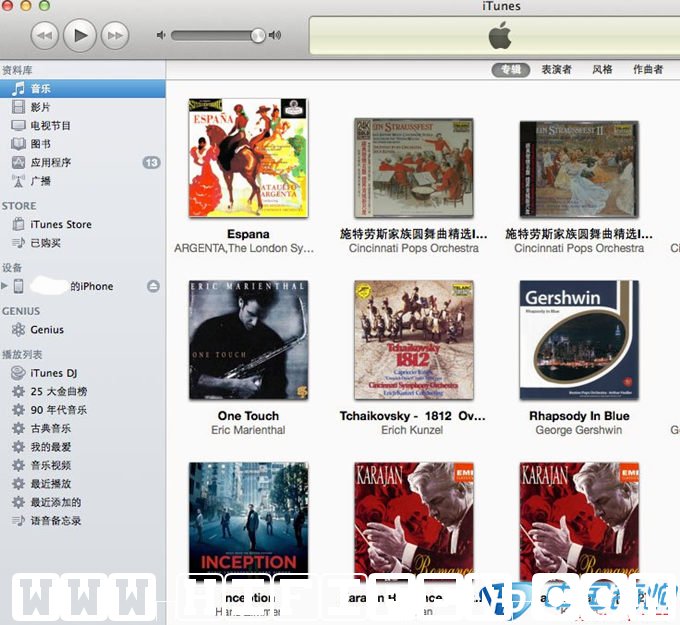Open the first Straussfest album cover

414,167
